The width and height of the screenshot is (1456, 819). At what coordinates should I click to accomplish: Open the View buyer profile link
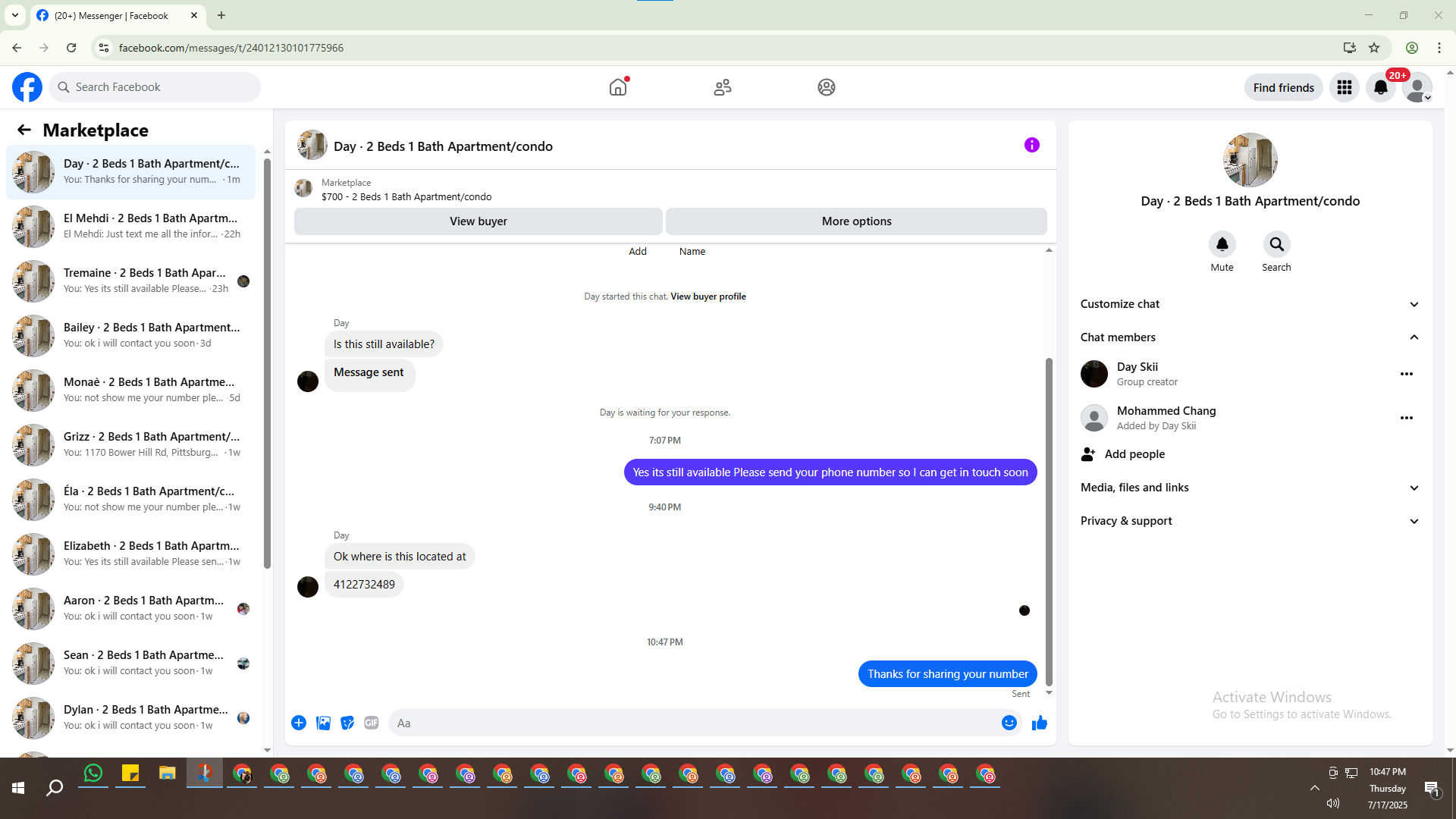[x=708, y=297]
